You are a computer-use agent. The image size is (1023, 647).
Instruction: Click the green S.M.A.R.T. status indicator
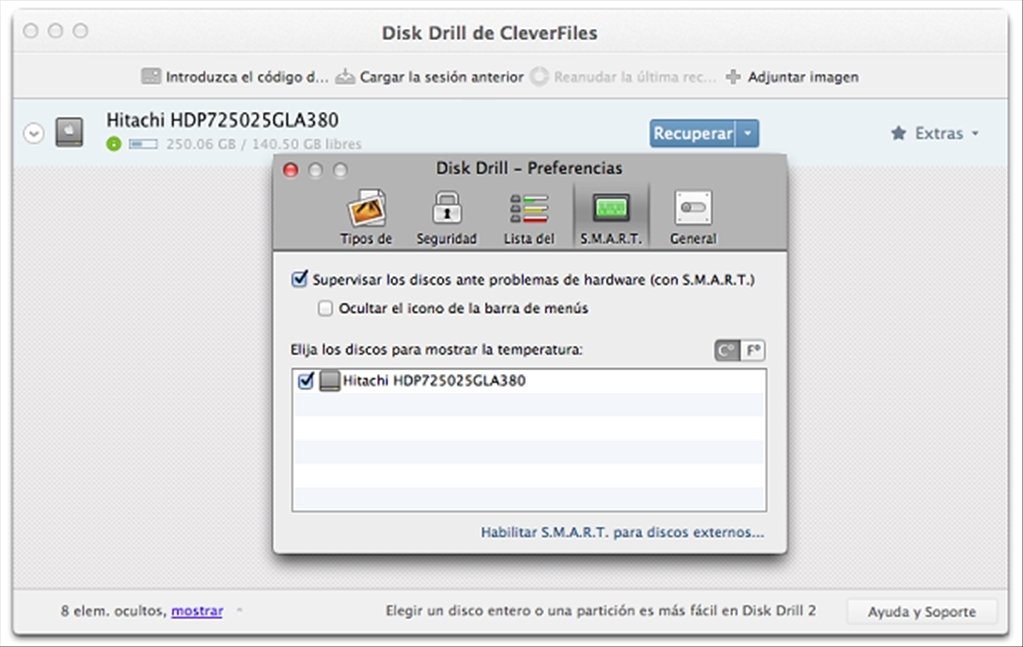click(x=114, y=144)
